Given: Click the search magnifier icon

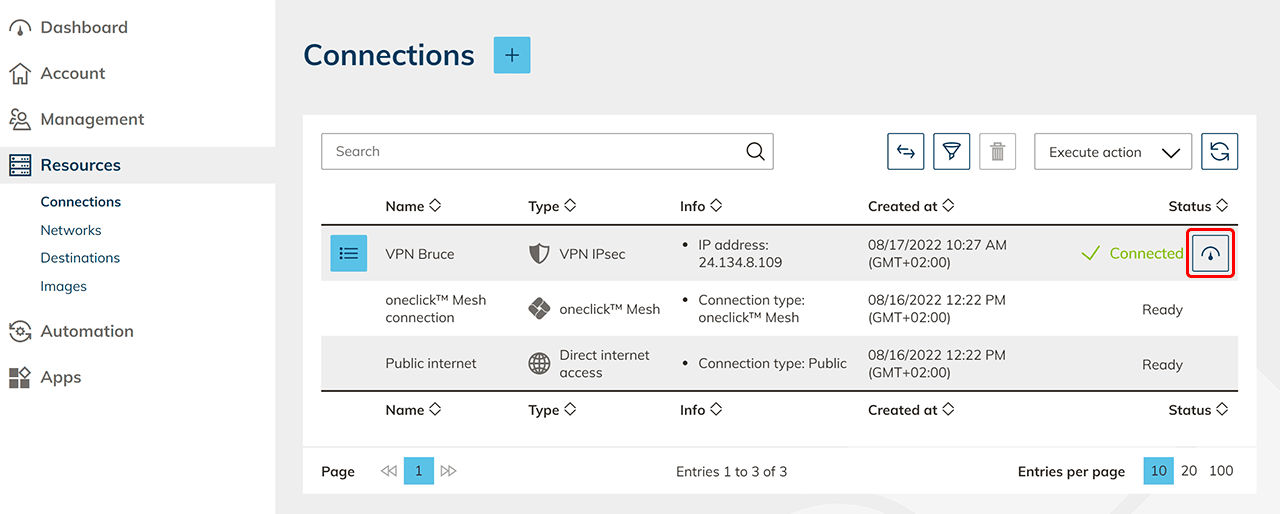Looking at the screenshot, I should [x=756, y=152].
